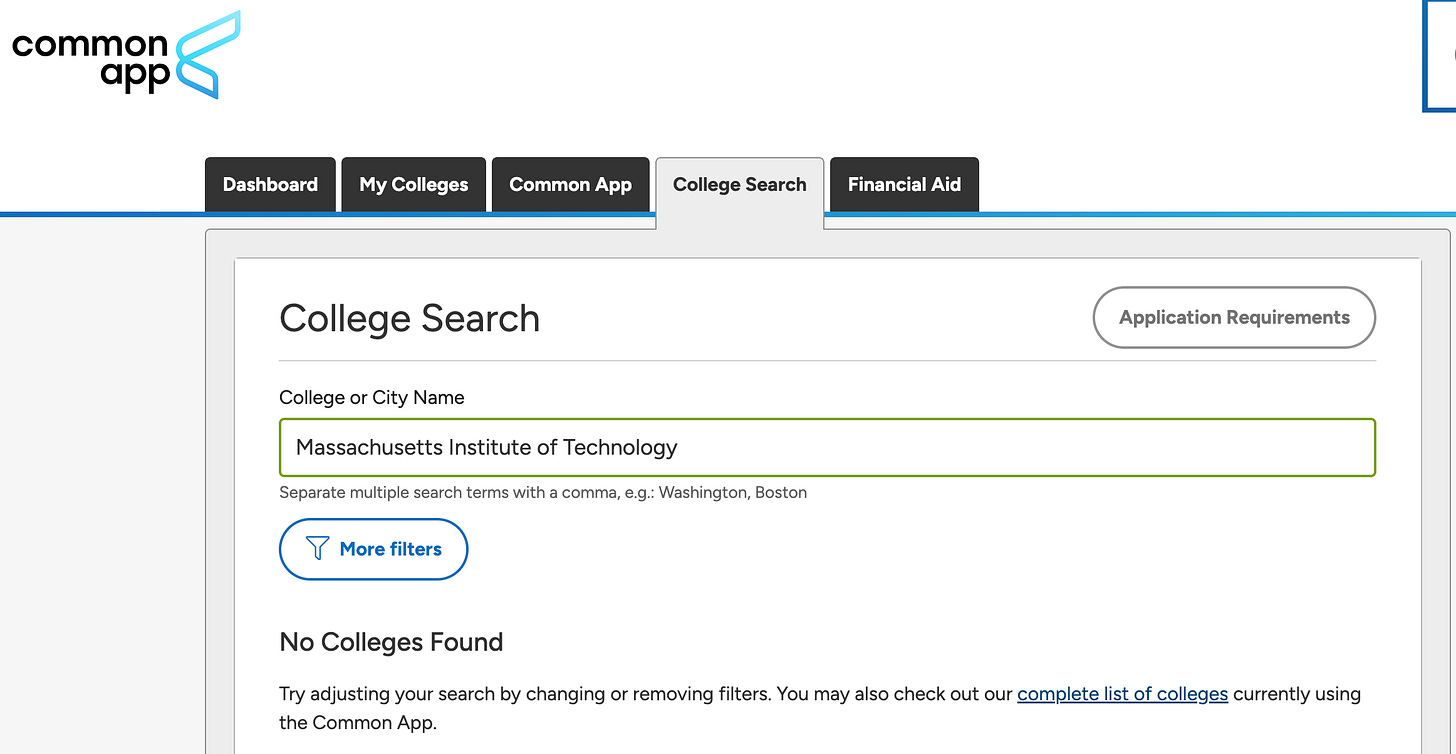
Task: Place cursor on the word "Massachusetts" in search box
Action: click(x=369, y=447)
